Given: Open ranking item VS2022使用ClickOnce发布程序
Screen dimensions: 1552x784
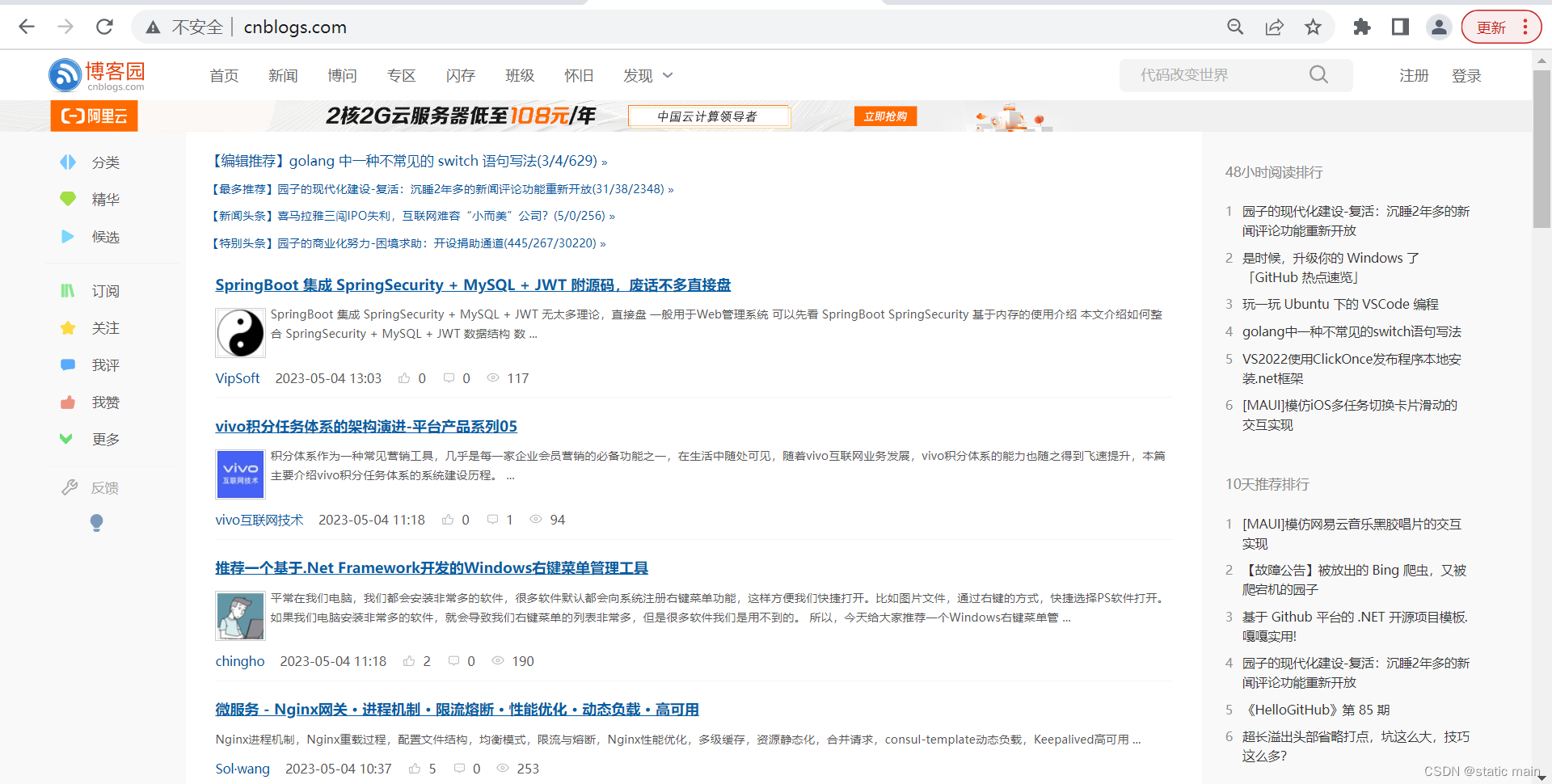Looking at the screenshot, I should point(1352,369).
